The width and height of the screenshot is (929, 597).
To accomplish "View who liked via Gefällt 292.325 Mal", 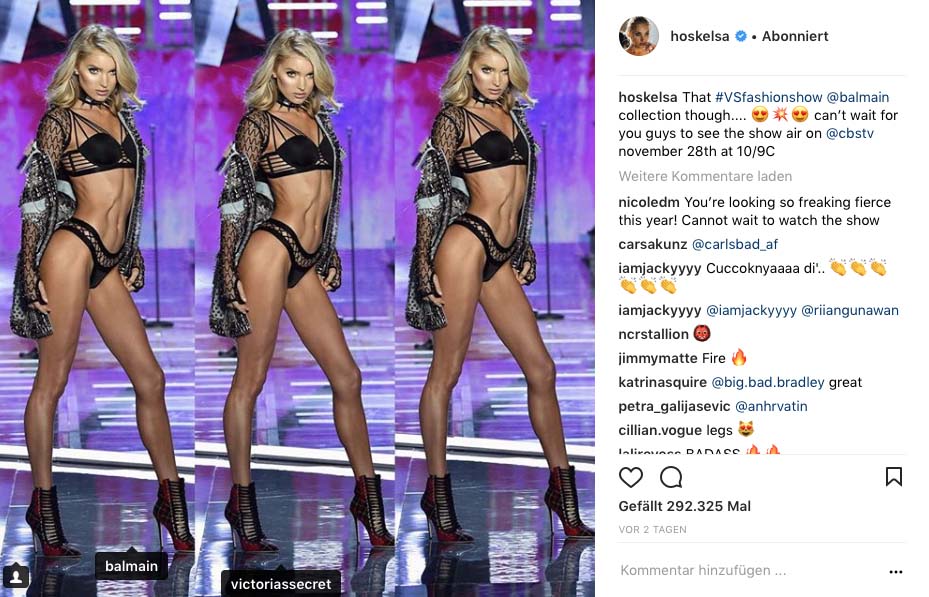I will [684, 506].
